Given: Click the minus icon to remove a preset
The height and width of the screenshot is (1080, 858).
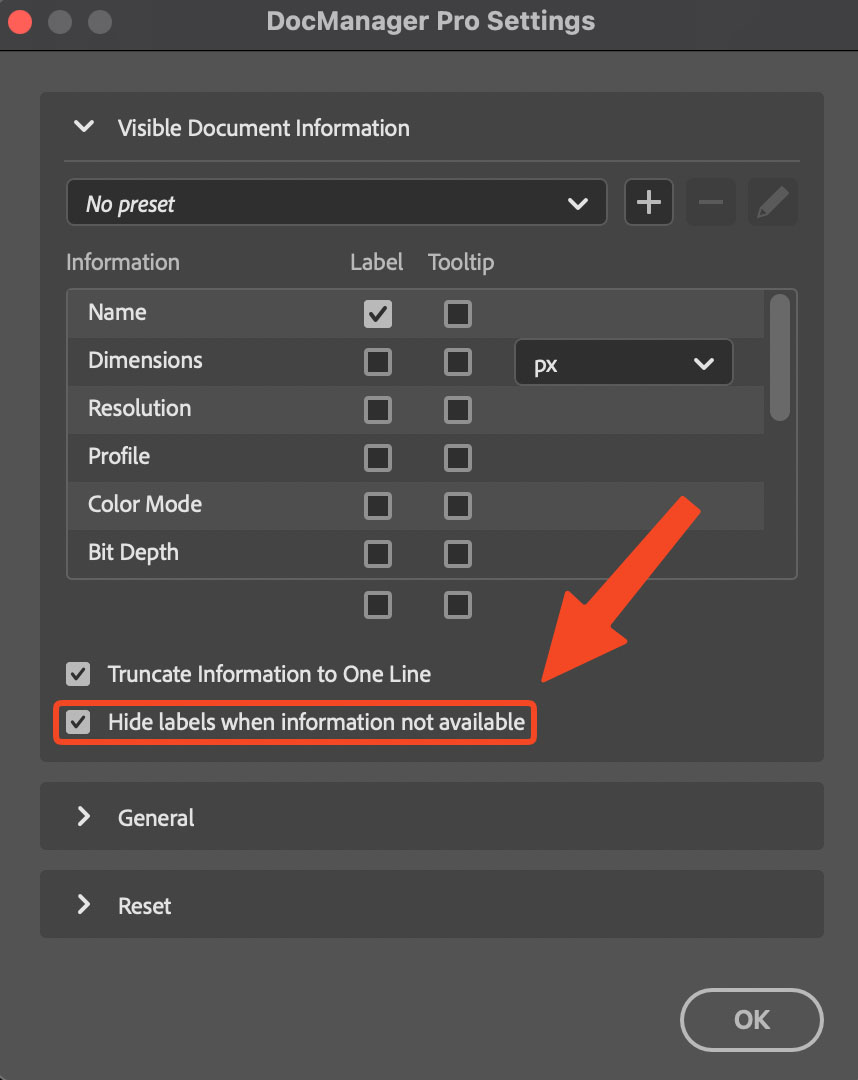Looking at the screenshot, I should click(x=710, y=202).
